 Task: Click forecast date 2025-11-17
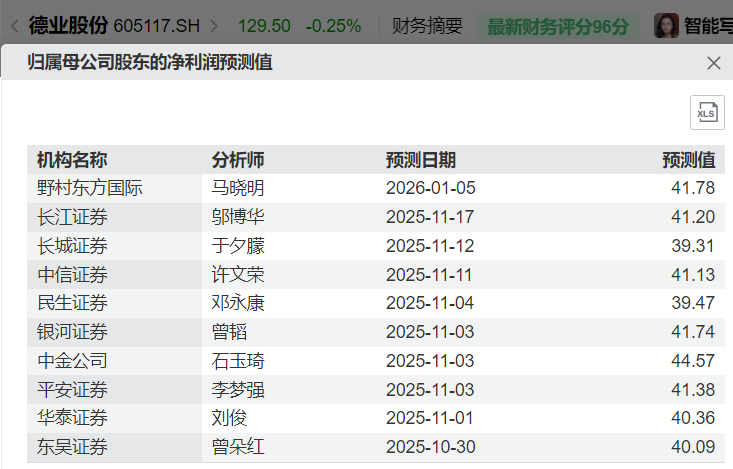(x=430, y=217)
